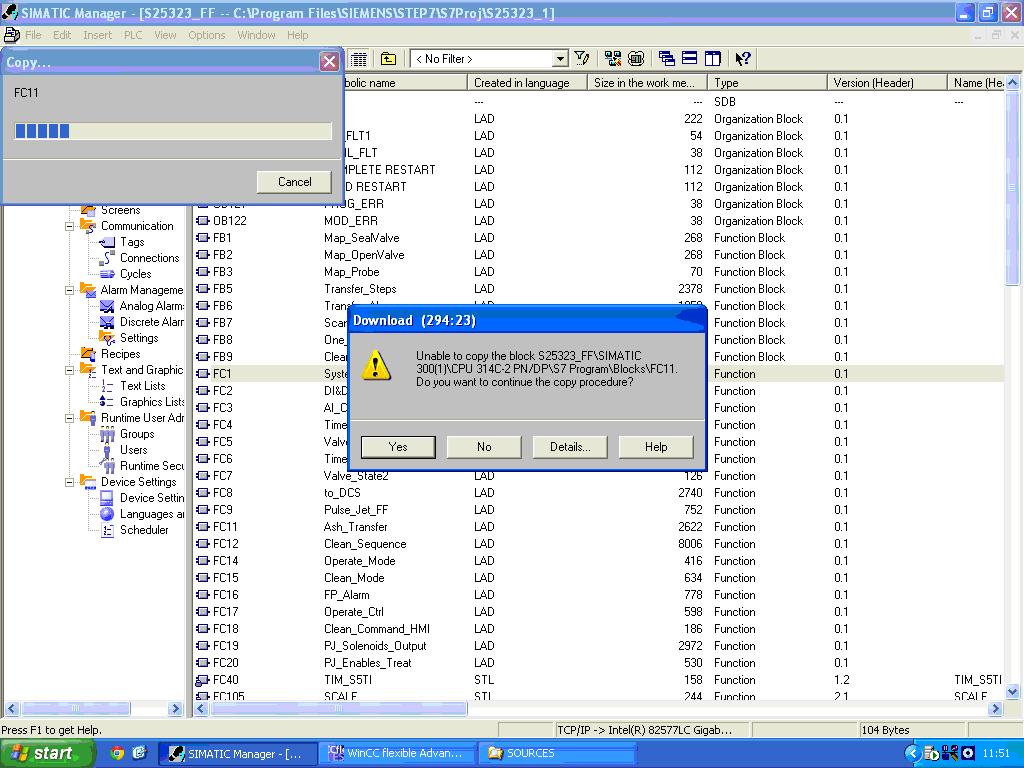Open the Options menu
Screen dimensions: 1024x768
click(206, 35)
